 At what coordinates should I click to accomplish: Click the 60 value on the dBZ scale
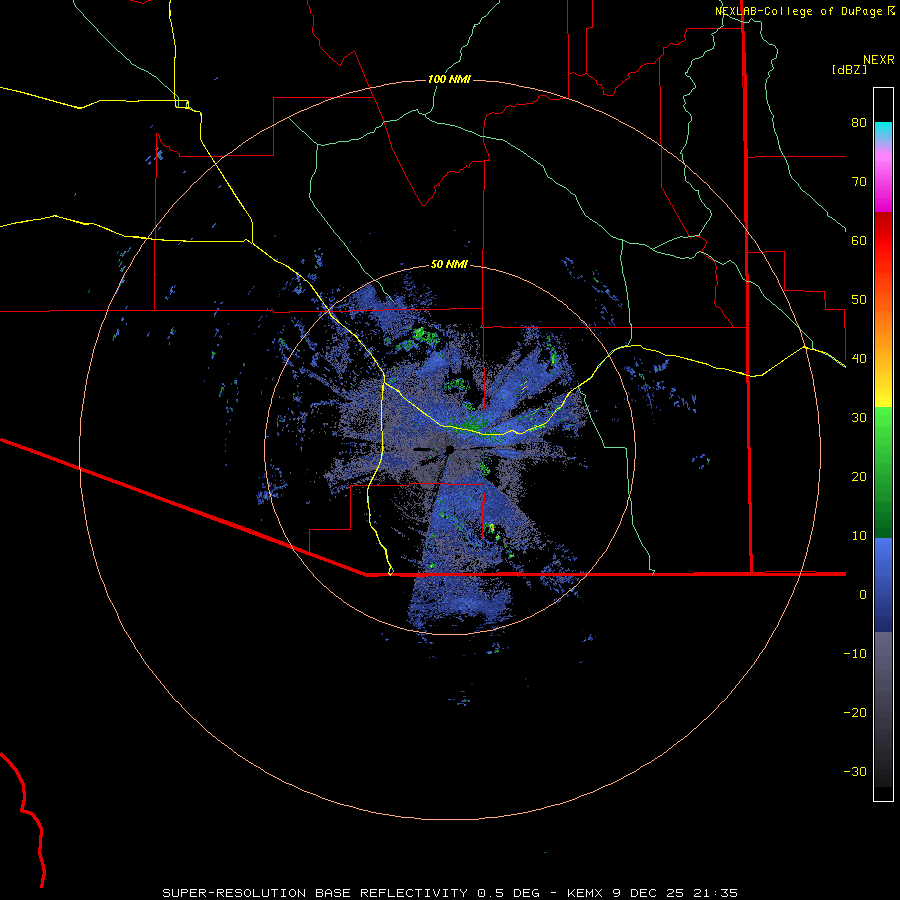pyautogui.click(x=859, y=241)
